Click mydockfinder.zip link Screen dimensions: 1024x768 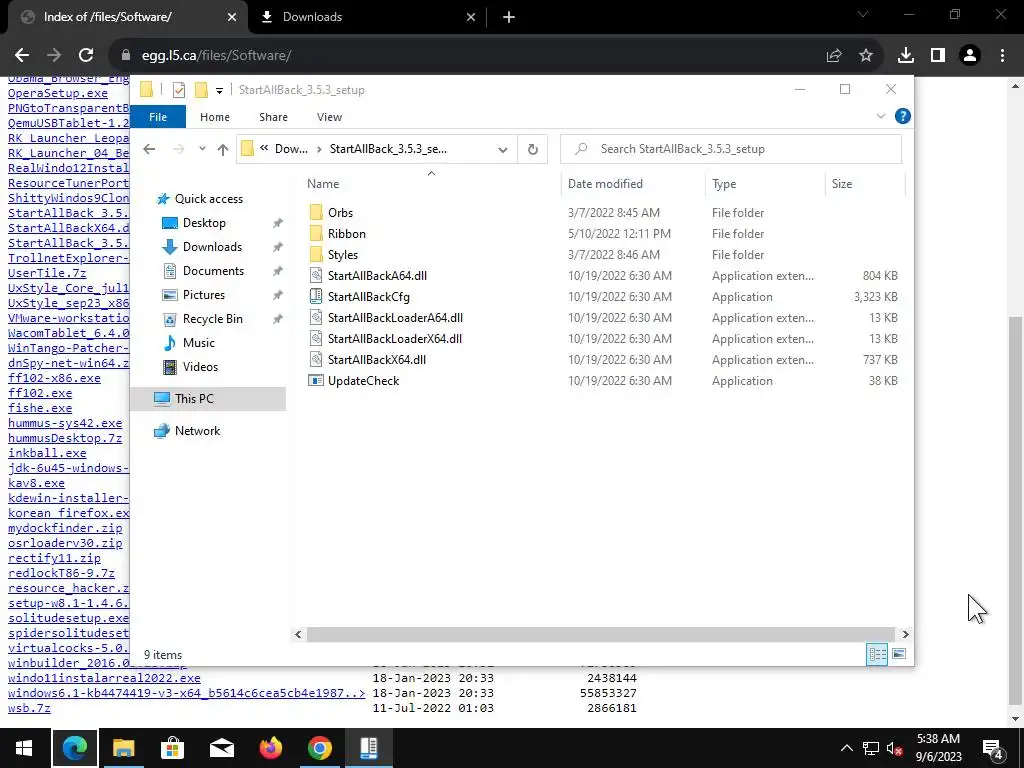pyautogui.click(x=65, y=528)
